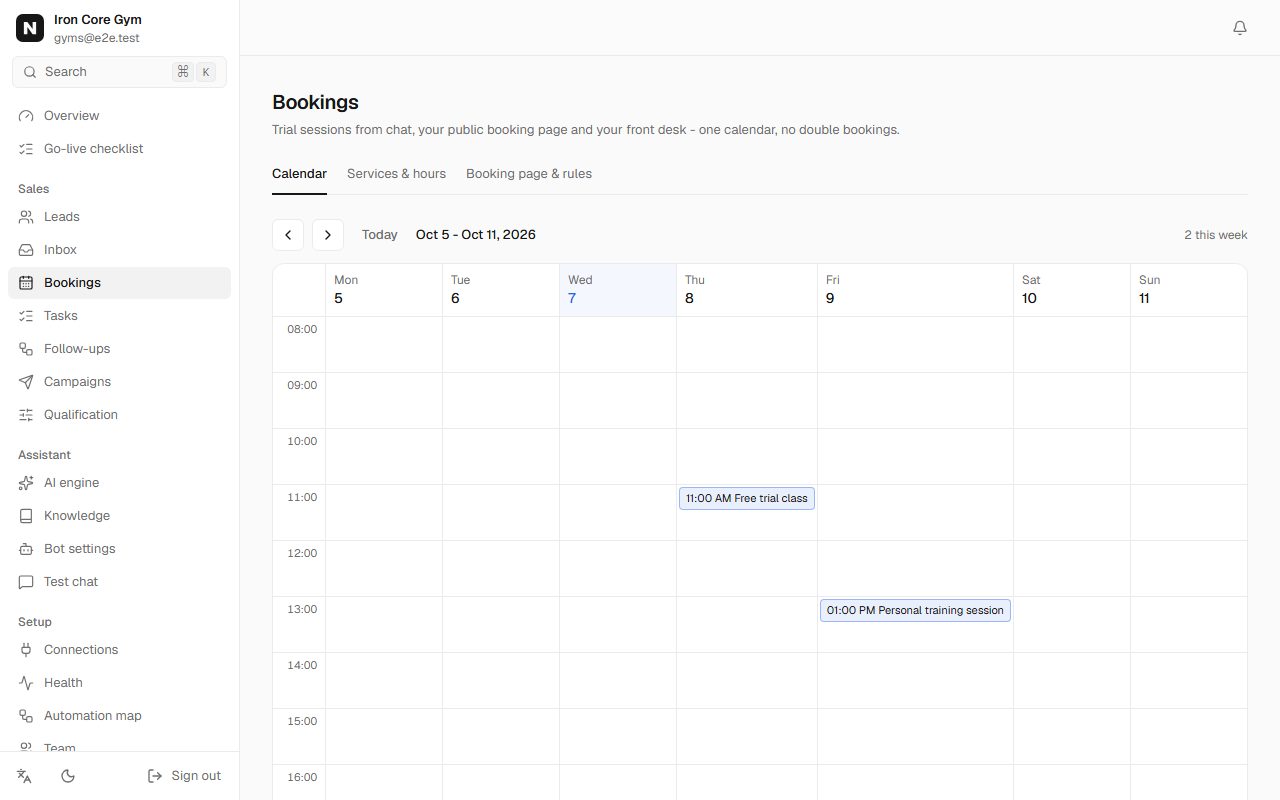Click the gyms@e2e.test account email
1280x800 pixels.
pyautogui.click(x=97, y=38)
